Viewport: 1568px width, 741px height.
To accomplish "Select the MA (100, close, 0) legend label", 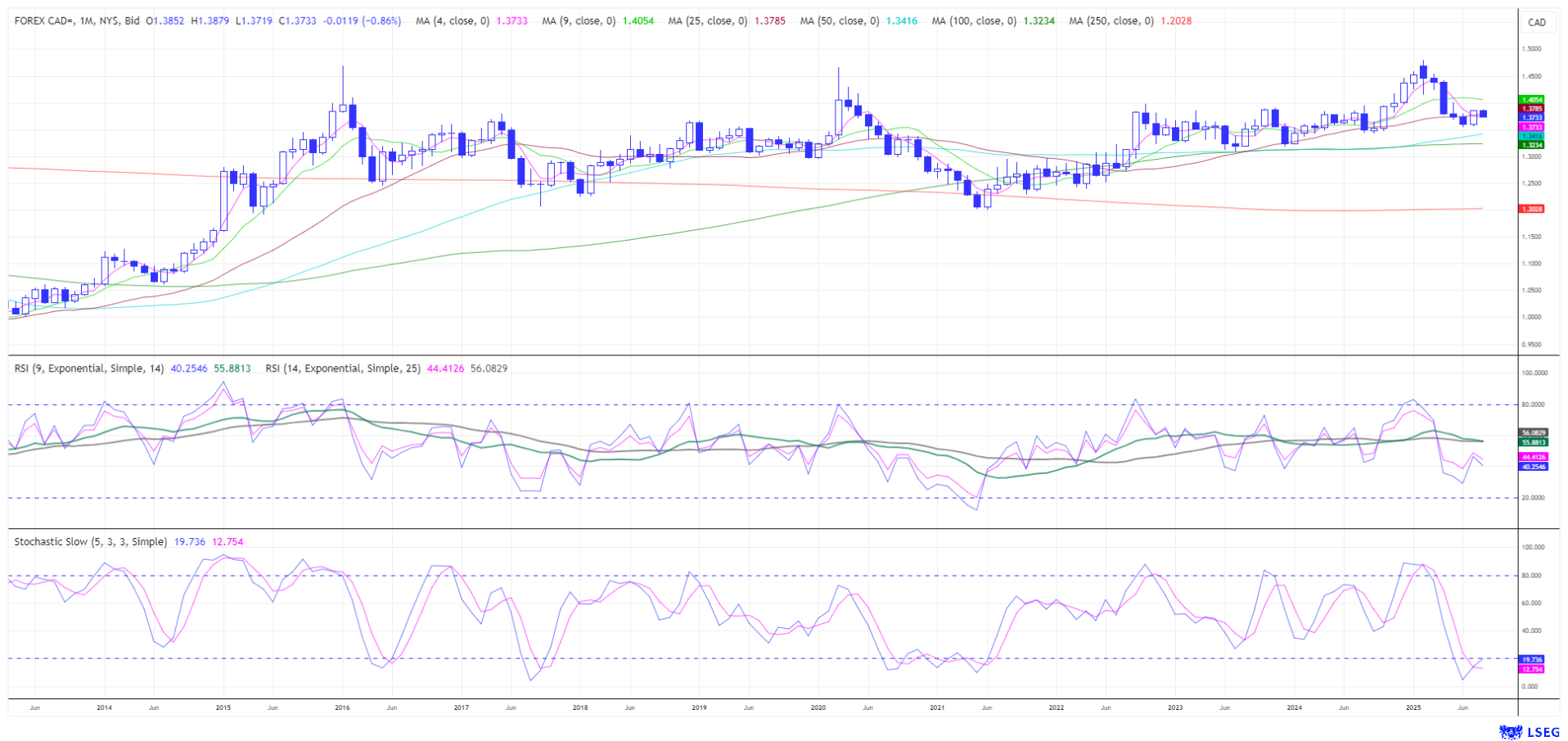I will [x=974, y=21].
